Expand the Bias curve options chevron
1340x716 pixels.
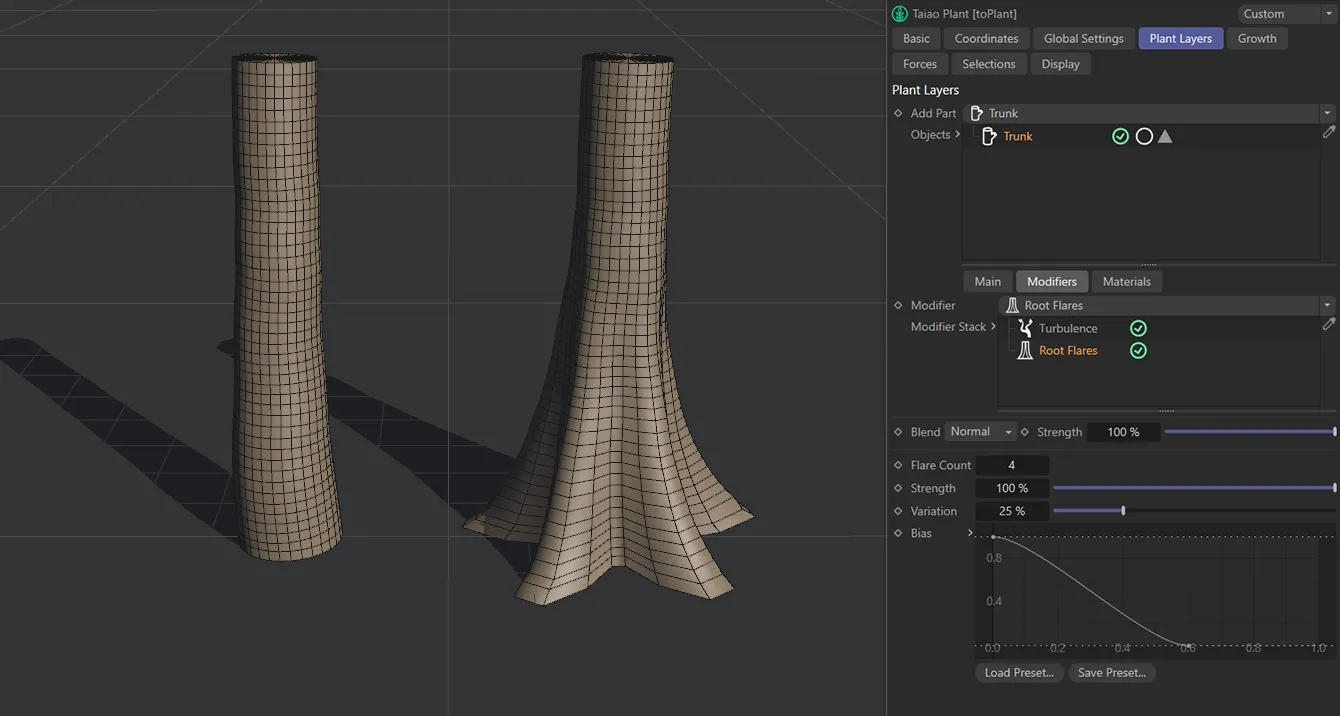(969, 533)
